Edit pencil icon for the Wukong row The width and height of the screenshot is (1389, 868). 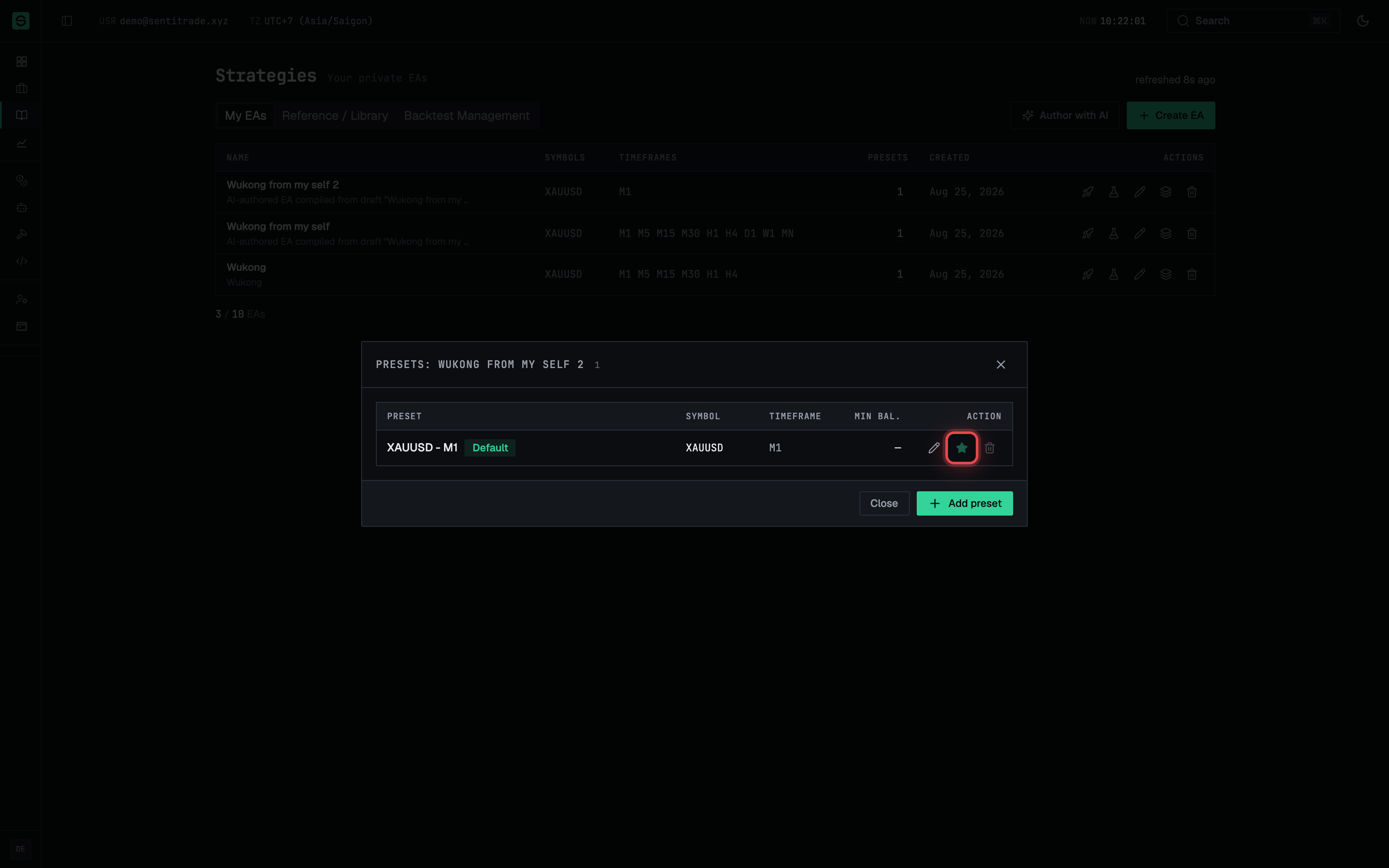(x=1140, y=274)
